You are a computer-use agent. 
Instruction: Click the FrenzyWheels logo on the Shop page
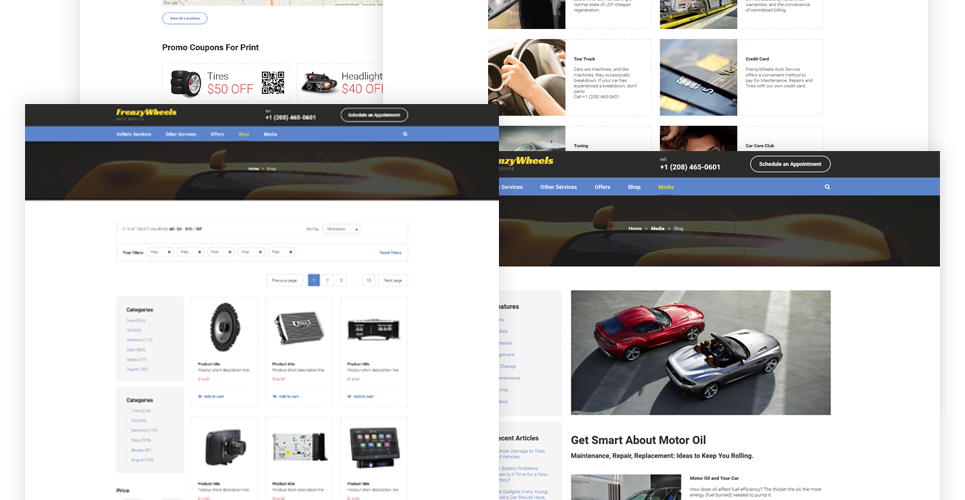(x=146, y=113)
